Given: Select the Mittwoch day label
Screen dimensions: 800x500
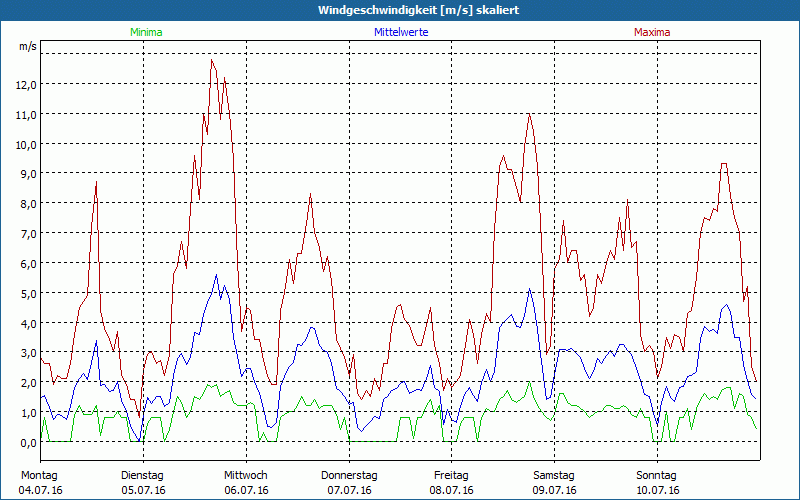Looking at the screenshot, I should 246,475.
